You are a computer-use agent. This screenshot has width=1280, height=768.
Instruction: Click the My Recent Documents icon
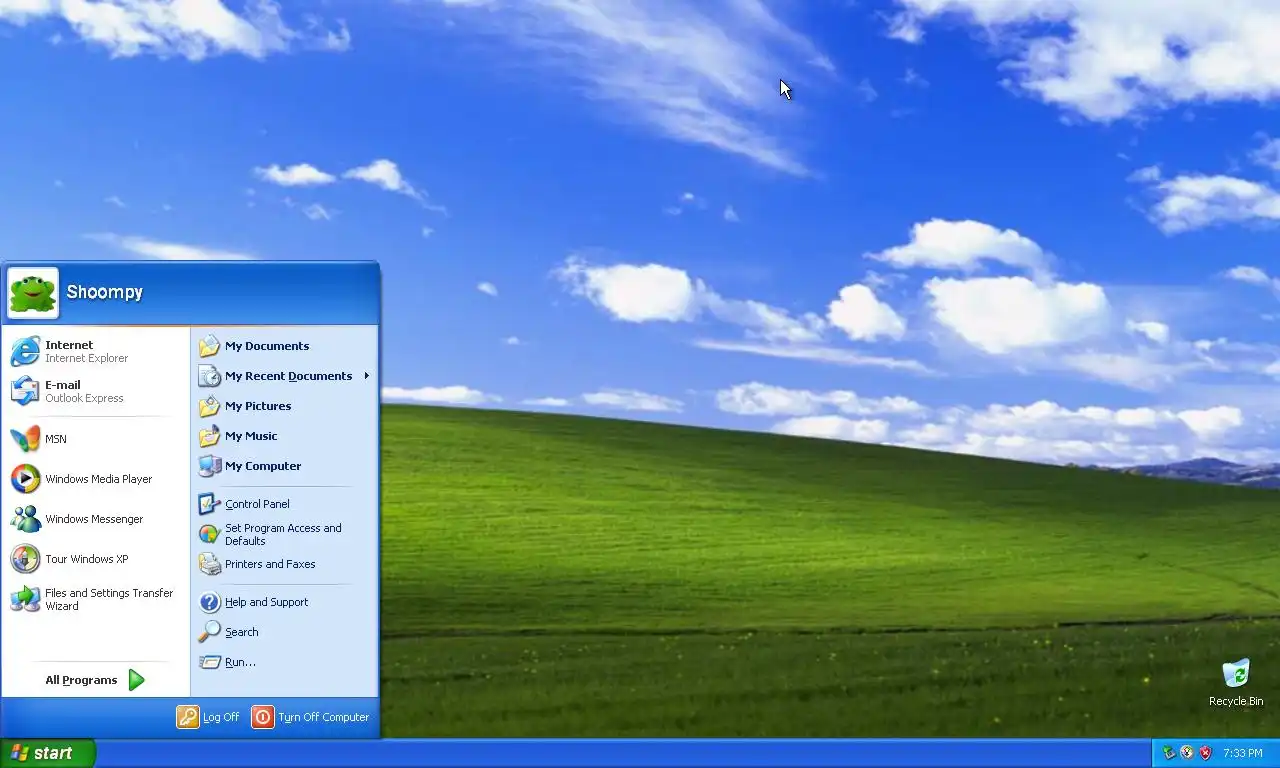[209, 376]
